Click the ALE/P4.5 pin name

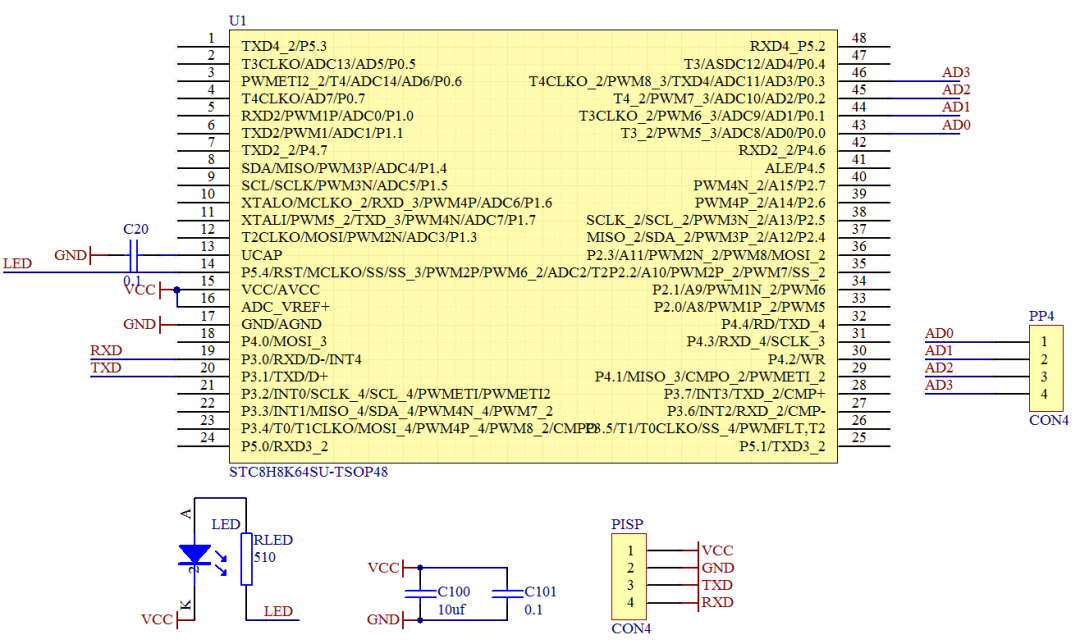(x=795, y=168)
